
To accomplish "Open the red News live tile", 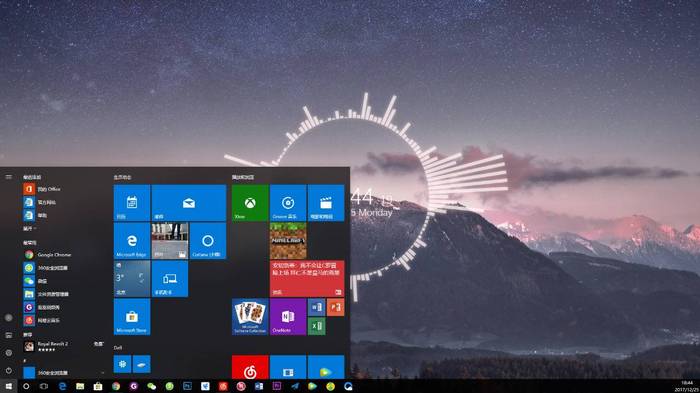I will pyautogui.click(x=307, y=279).
